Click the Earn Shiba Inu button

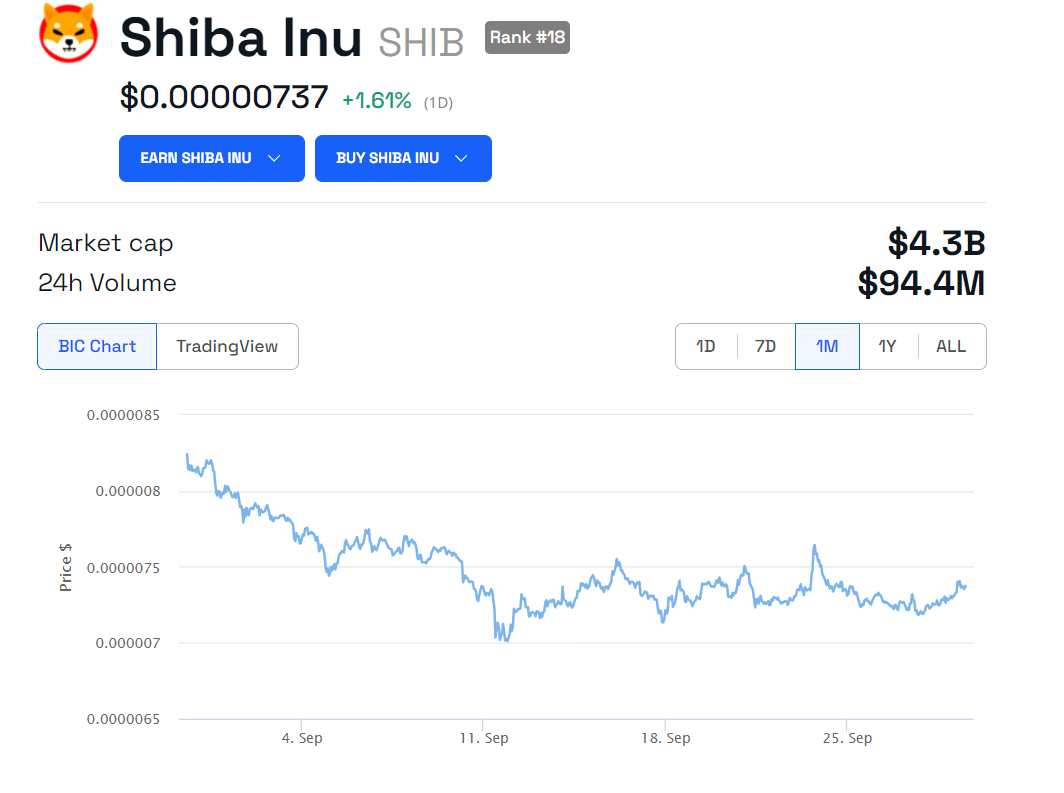[196, 159]
